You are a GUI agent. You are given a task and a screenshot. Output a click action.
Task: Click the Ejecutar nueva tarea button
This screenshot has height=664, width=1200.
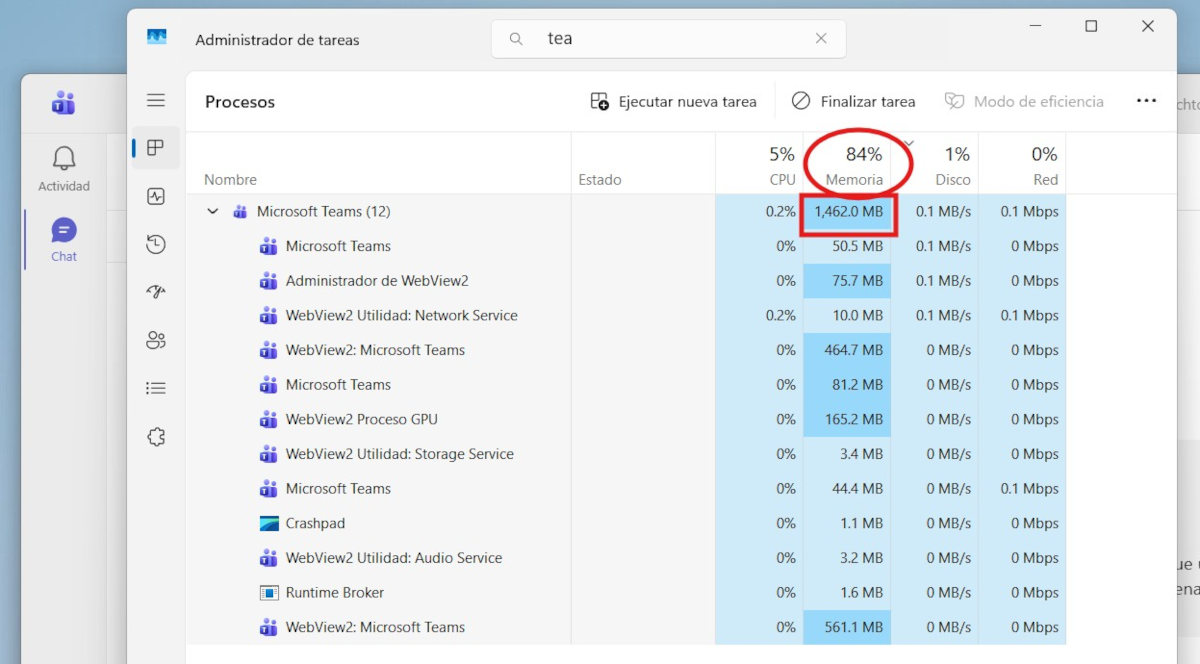tap(674, 101)
